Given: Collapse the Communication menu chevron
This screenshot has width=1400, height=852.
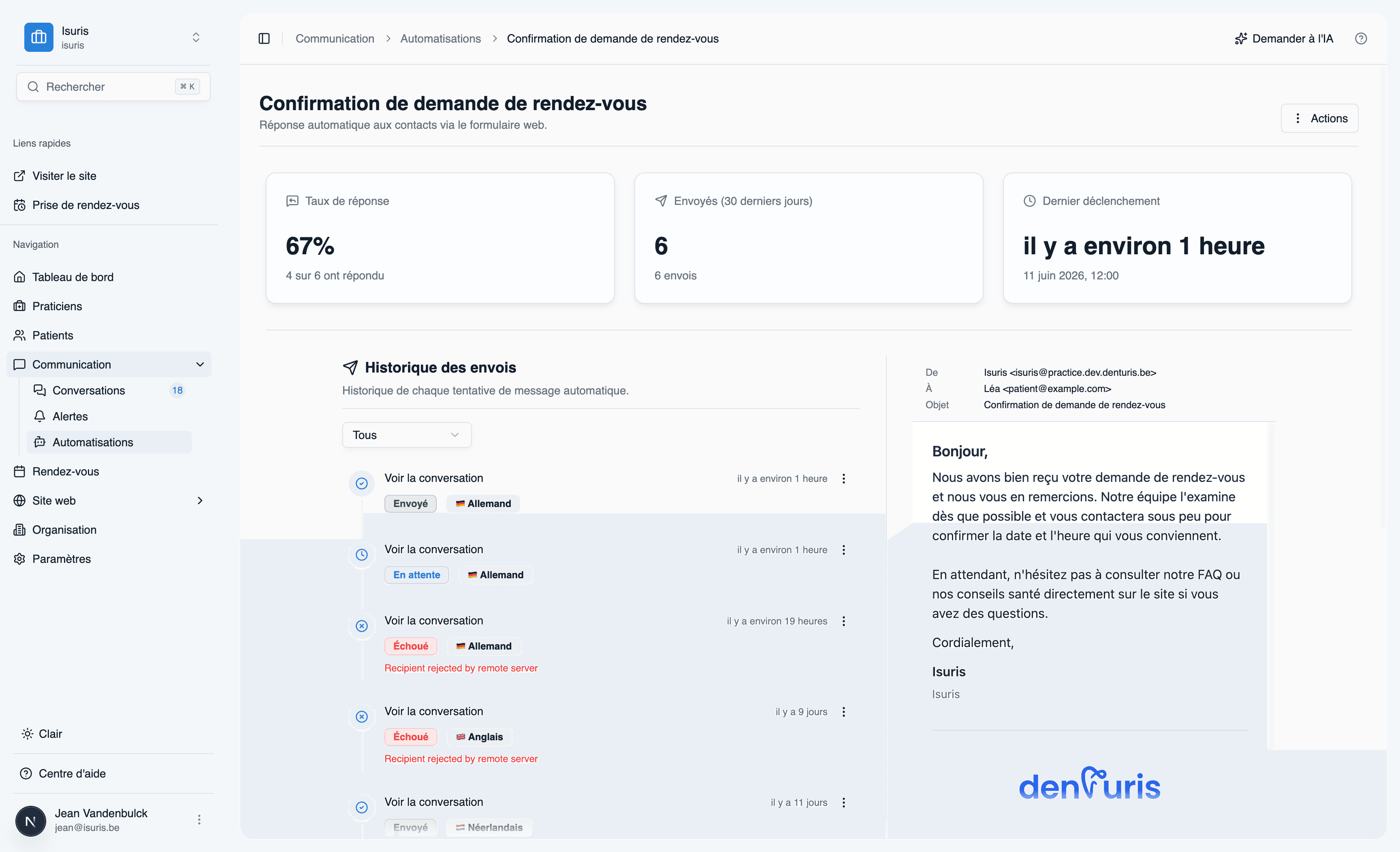Looking at the screenshot, I should click(x=200, y=365).
